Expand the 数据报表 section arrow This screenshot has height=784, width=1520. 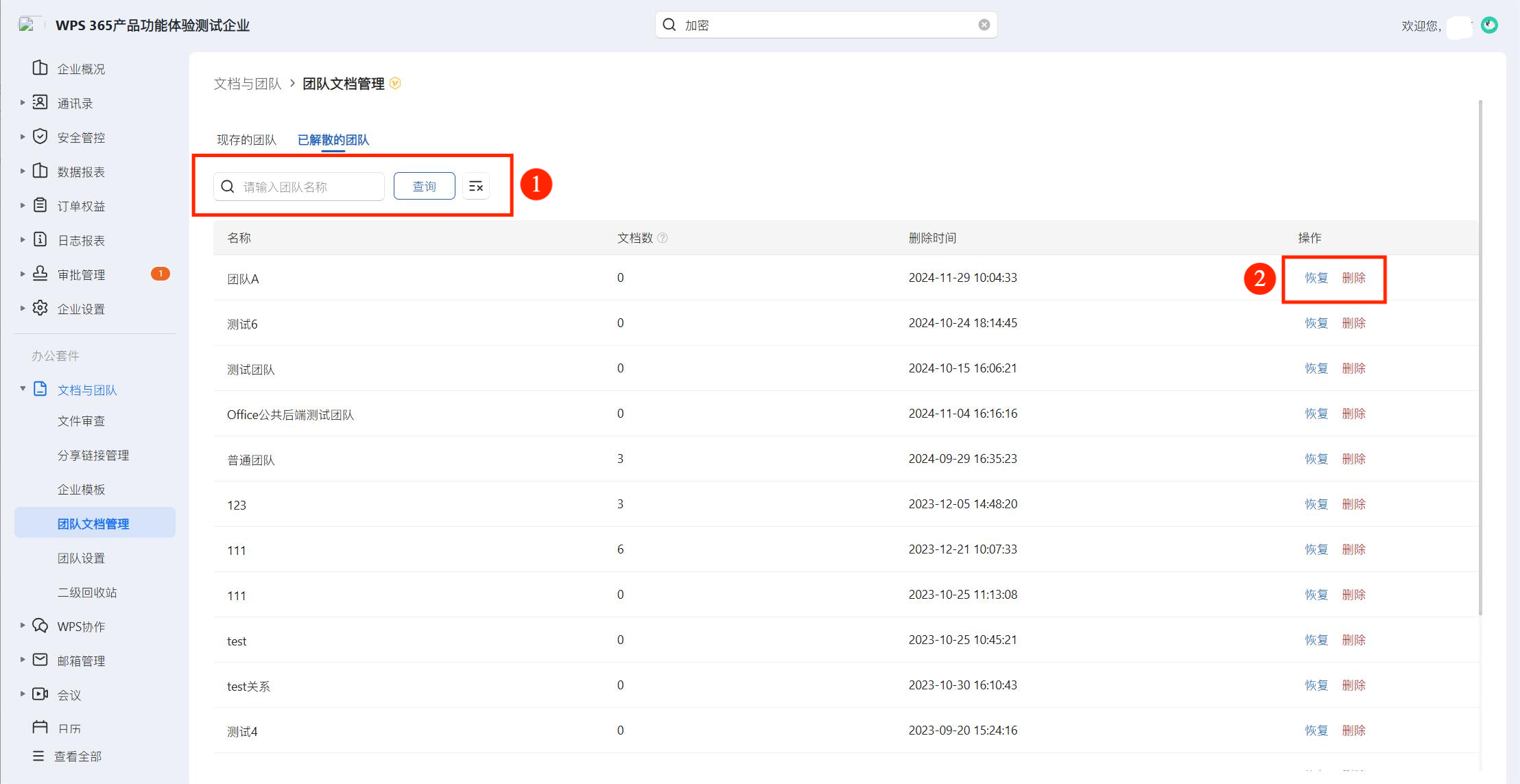pyautogui.click(x=23, y=171)
